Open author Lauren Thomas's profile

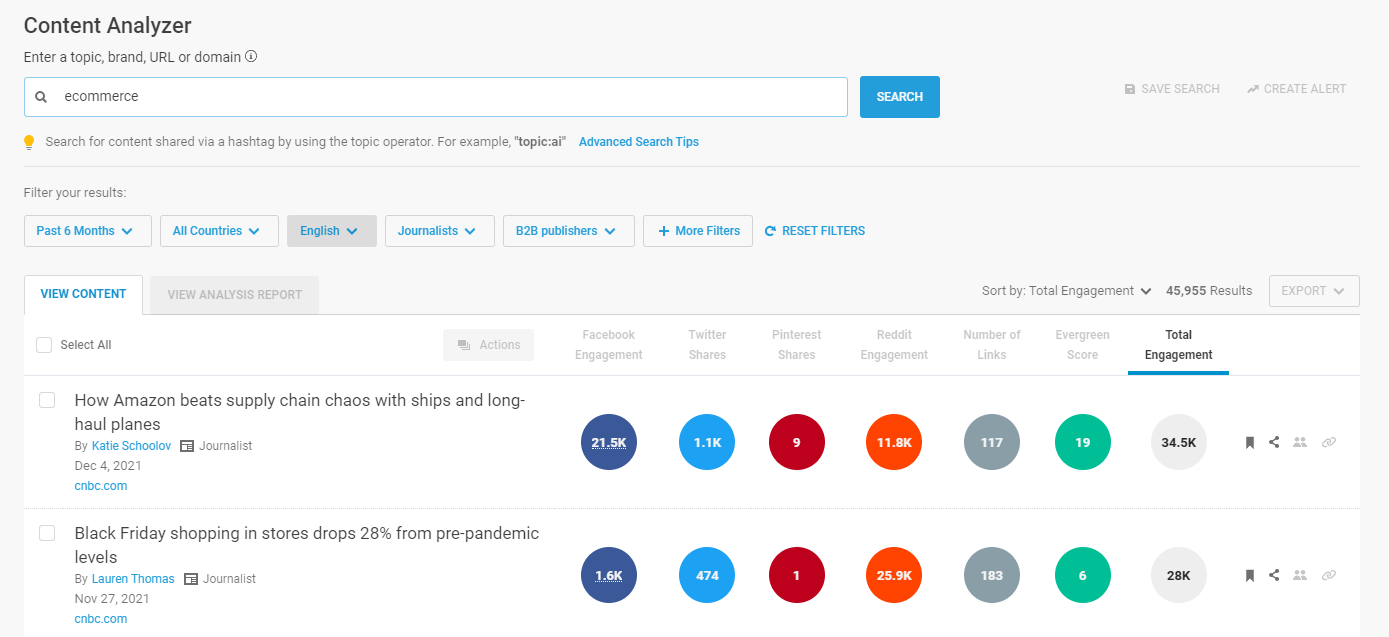click(x=133, y=579)
